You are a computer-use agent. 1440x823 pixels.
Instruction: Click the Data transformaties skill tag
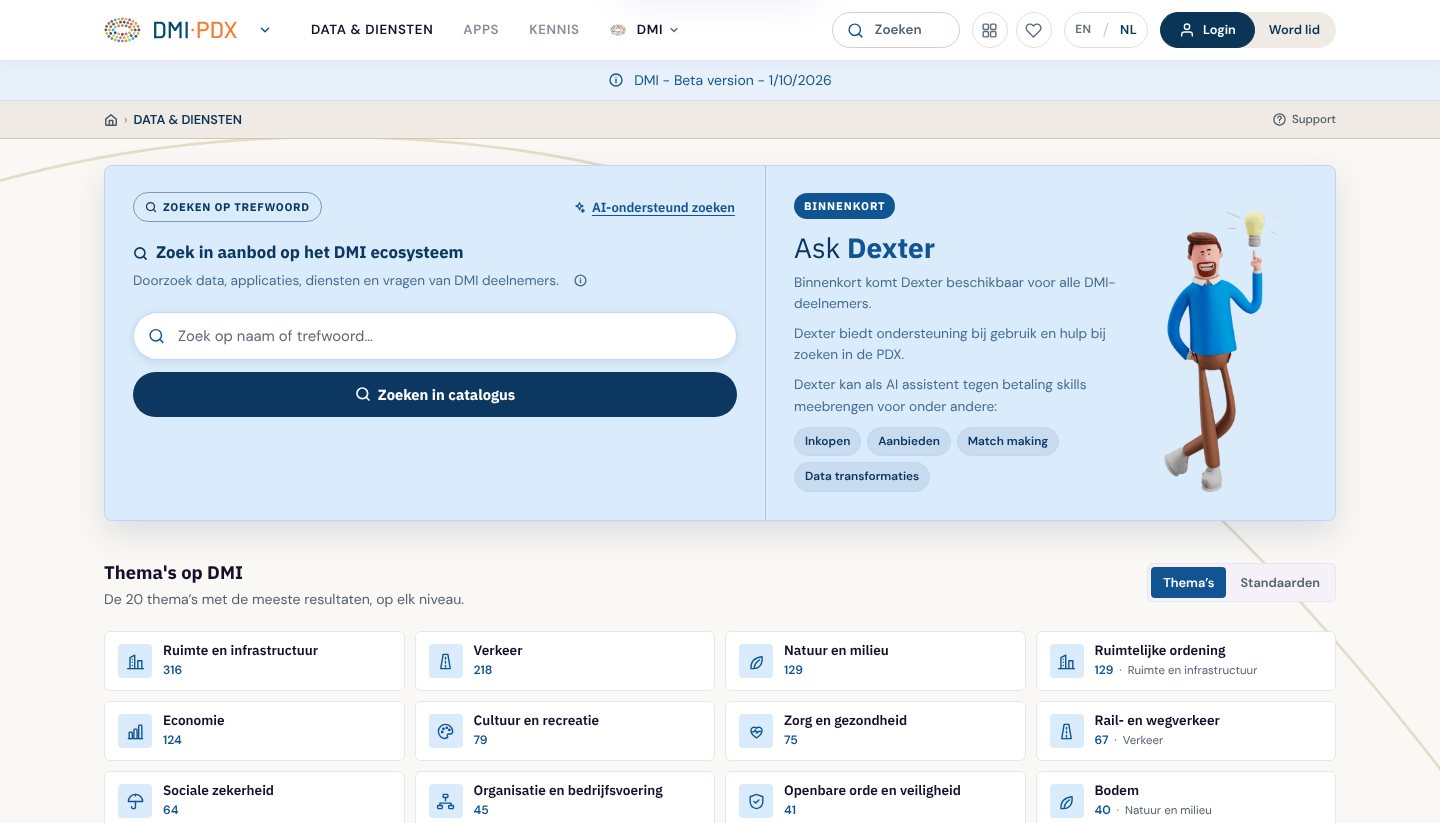[x=862, y=477]
